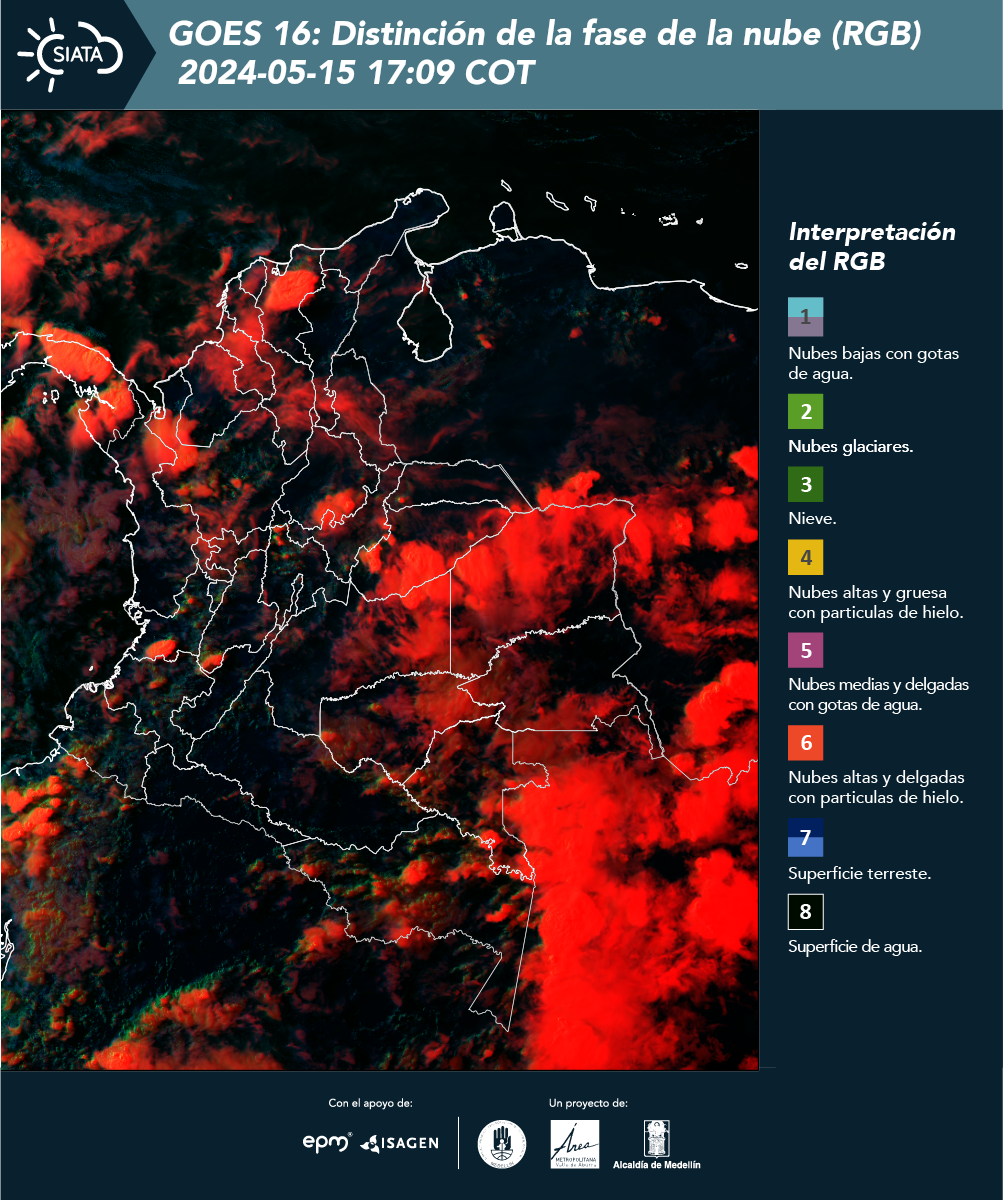Select the orange-red swatch number 6
Viewport: 1003px width, 1200px height.
coord(805,743)
